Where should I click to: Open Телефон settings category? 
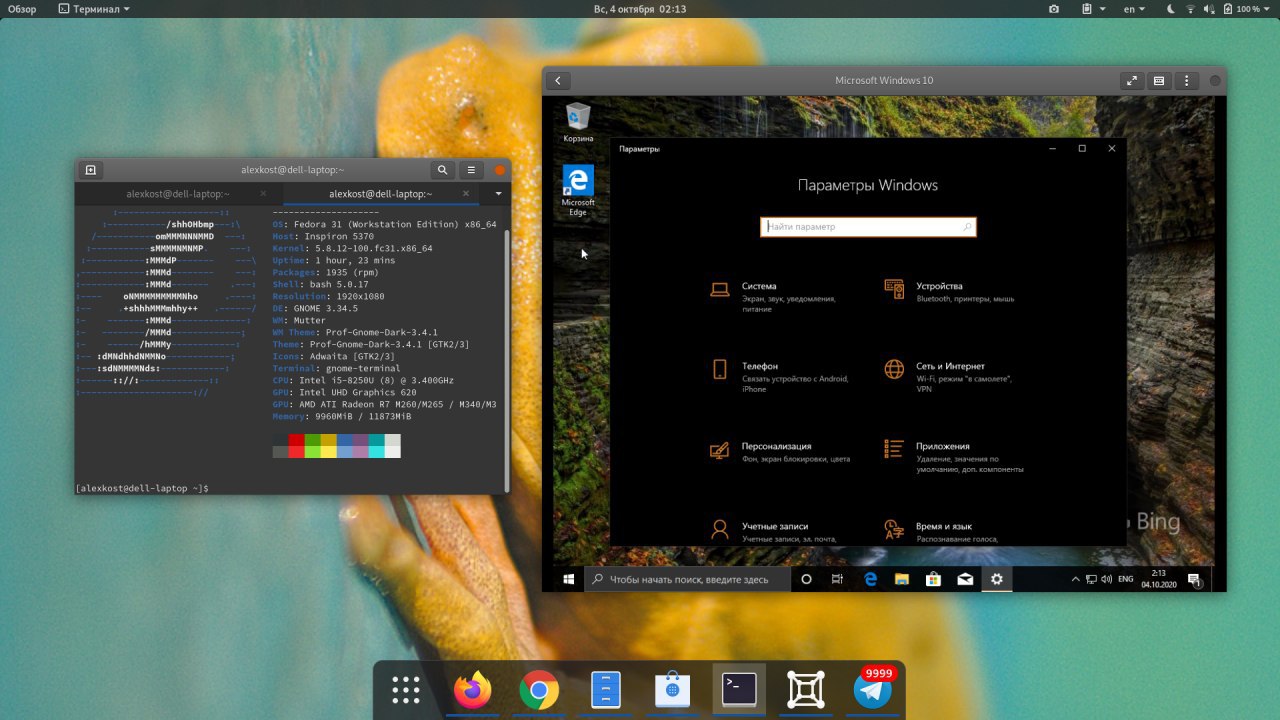pyautogui.click(x=780, y=377)
